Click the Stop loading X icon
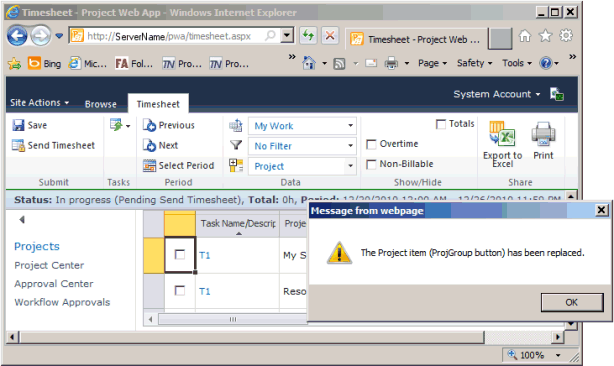Viewport: 614px width, 366px height. (330, 36)
